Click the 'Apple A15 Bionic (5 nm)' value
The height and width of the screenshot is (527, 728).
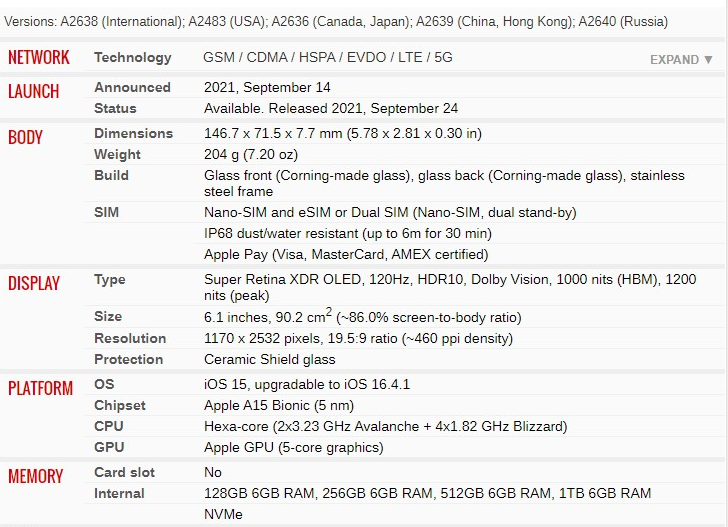tap(279, 405)
